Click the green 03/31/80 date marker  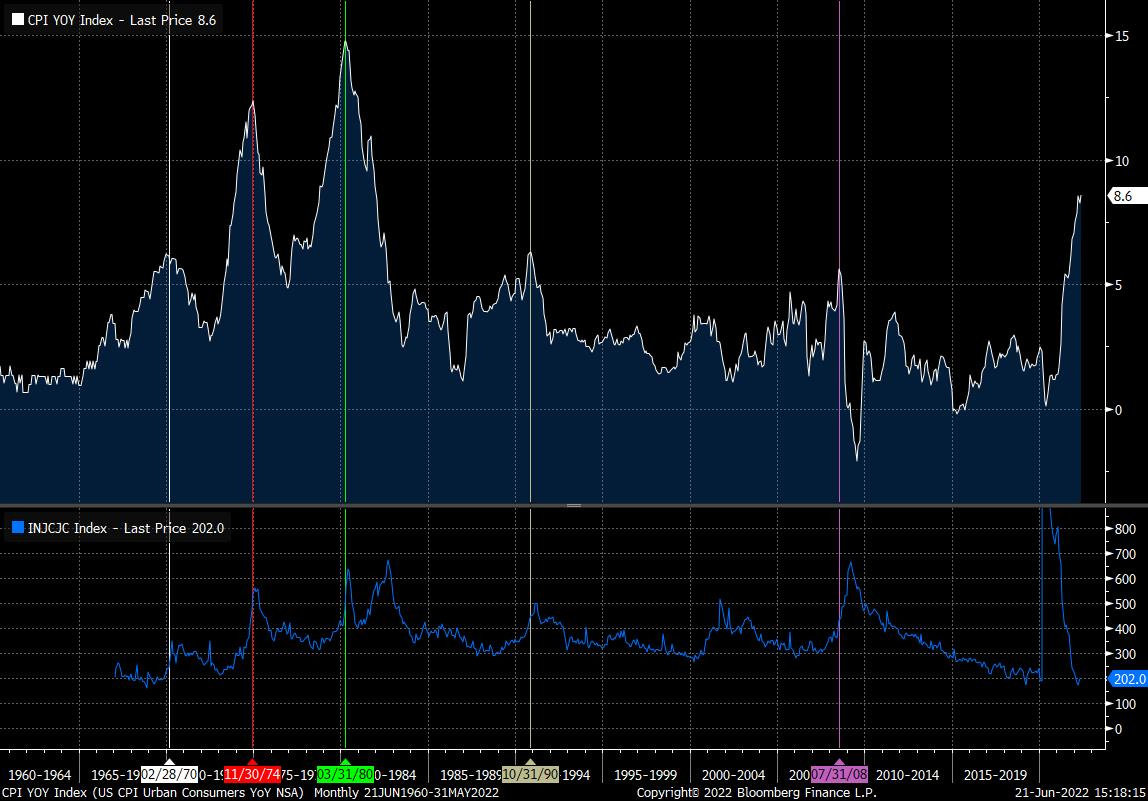tap(346, 774)
